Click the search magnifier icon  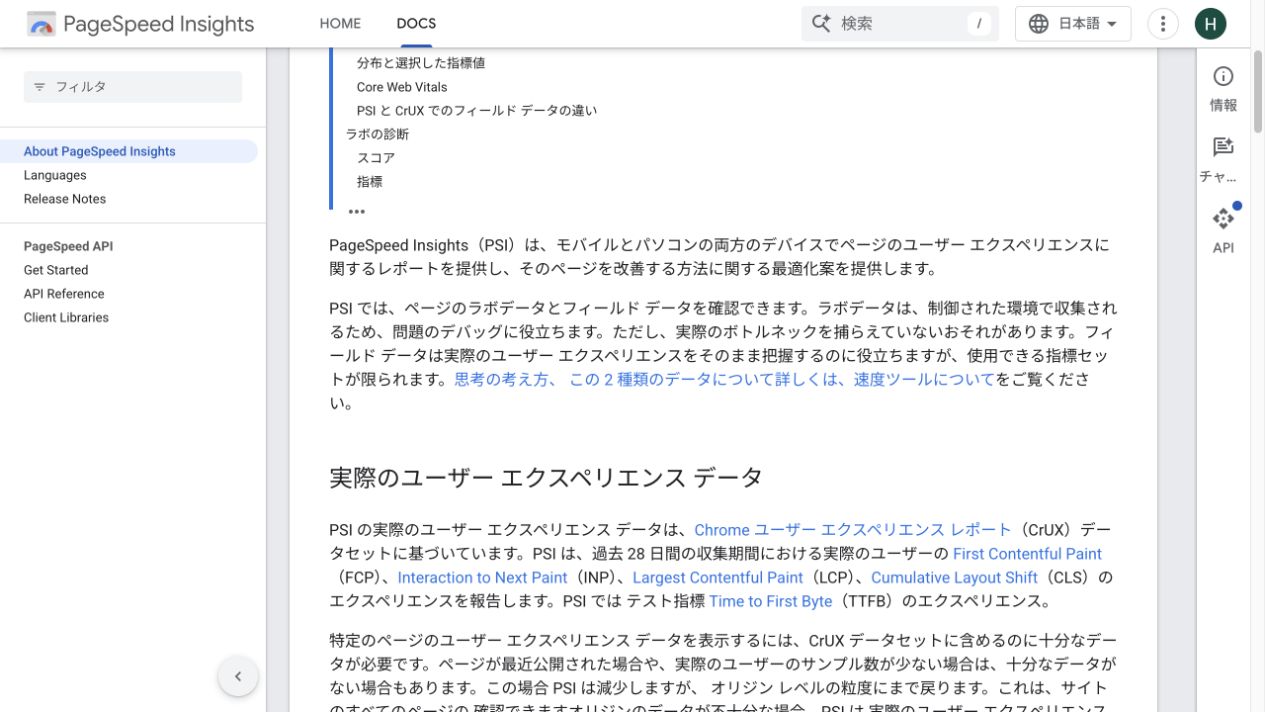[821, 23]
